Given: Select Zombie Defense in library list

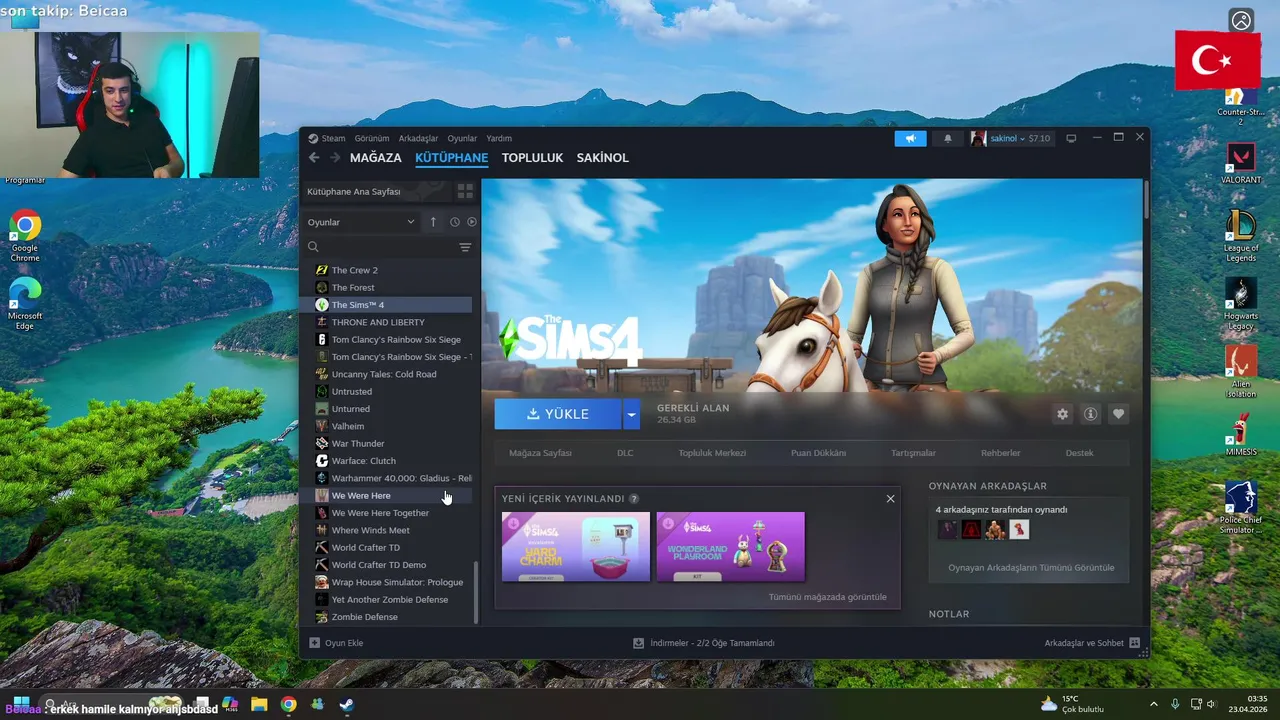Looking at the screenshot, I should pos(387,617).
